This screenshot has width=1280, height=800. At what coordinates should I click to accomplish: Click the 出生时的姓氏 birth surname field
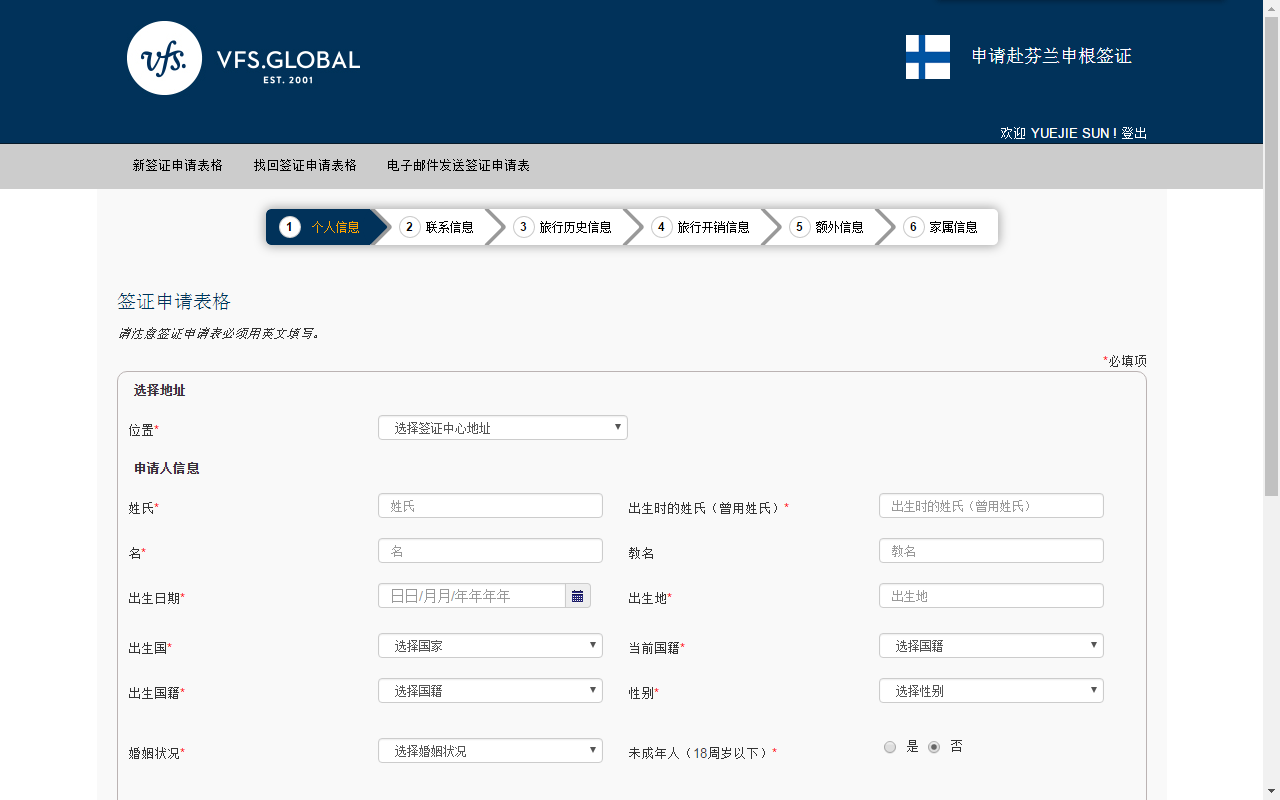(991, 506)
